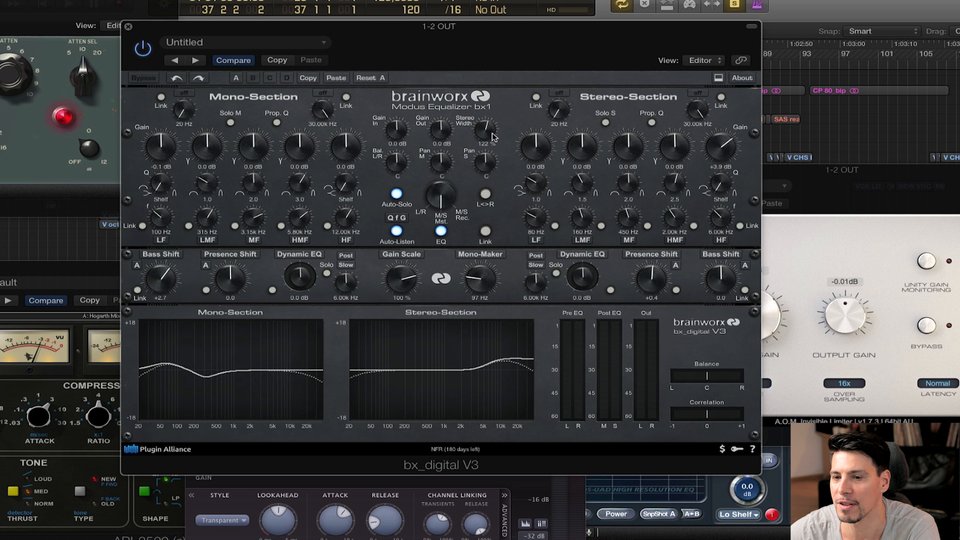Open the Transparent style dropdown
The image size is (960, 540).
coord(222,520)
